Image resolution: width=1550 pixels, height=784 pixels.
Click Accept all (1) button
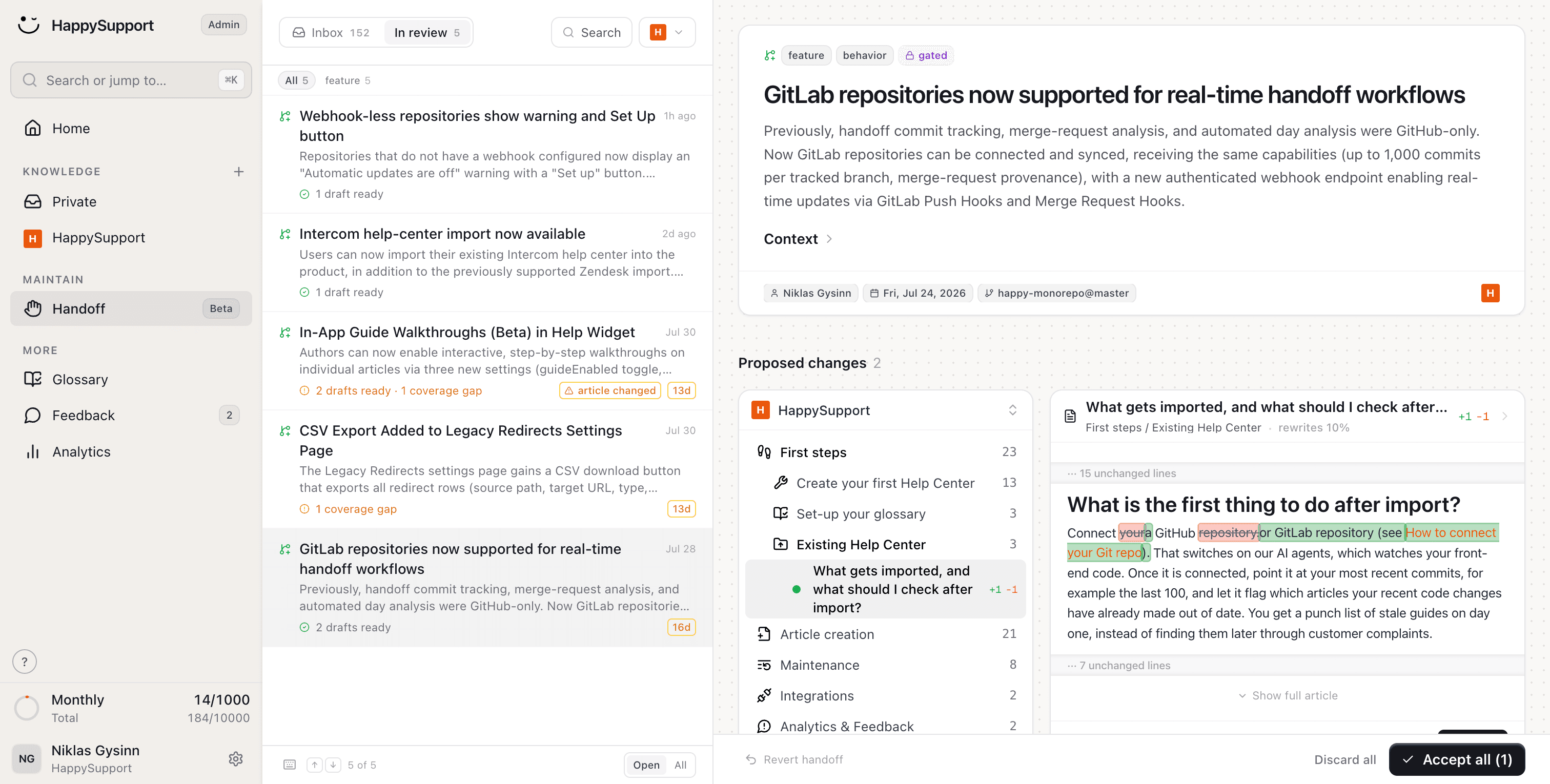click(1456, 759)
